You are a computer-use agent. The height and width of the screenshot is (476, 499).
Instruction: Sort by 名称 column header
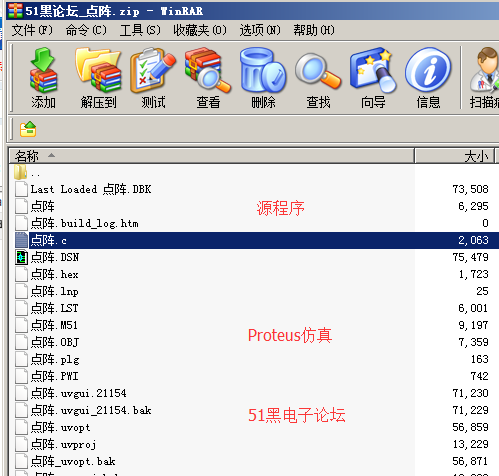point(211,156)
